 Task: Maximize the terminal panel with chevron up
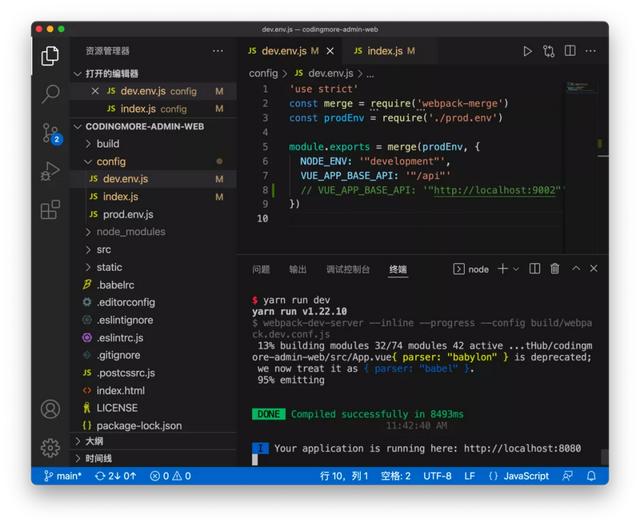point(576,269)
